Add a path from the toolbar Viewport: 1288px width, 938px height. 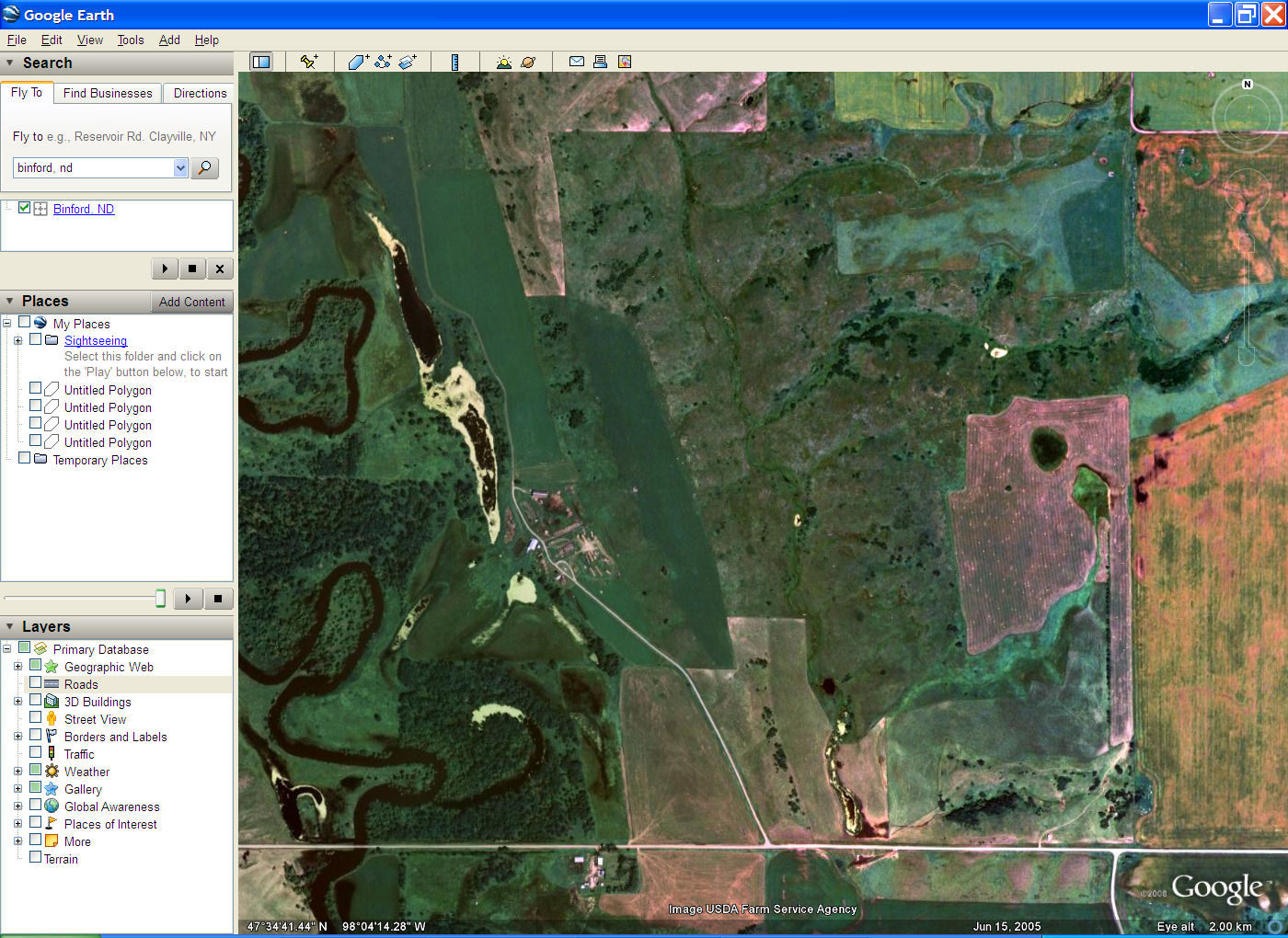coord(383,62)
